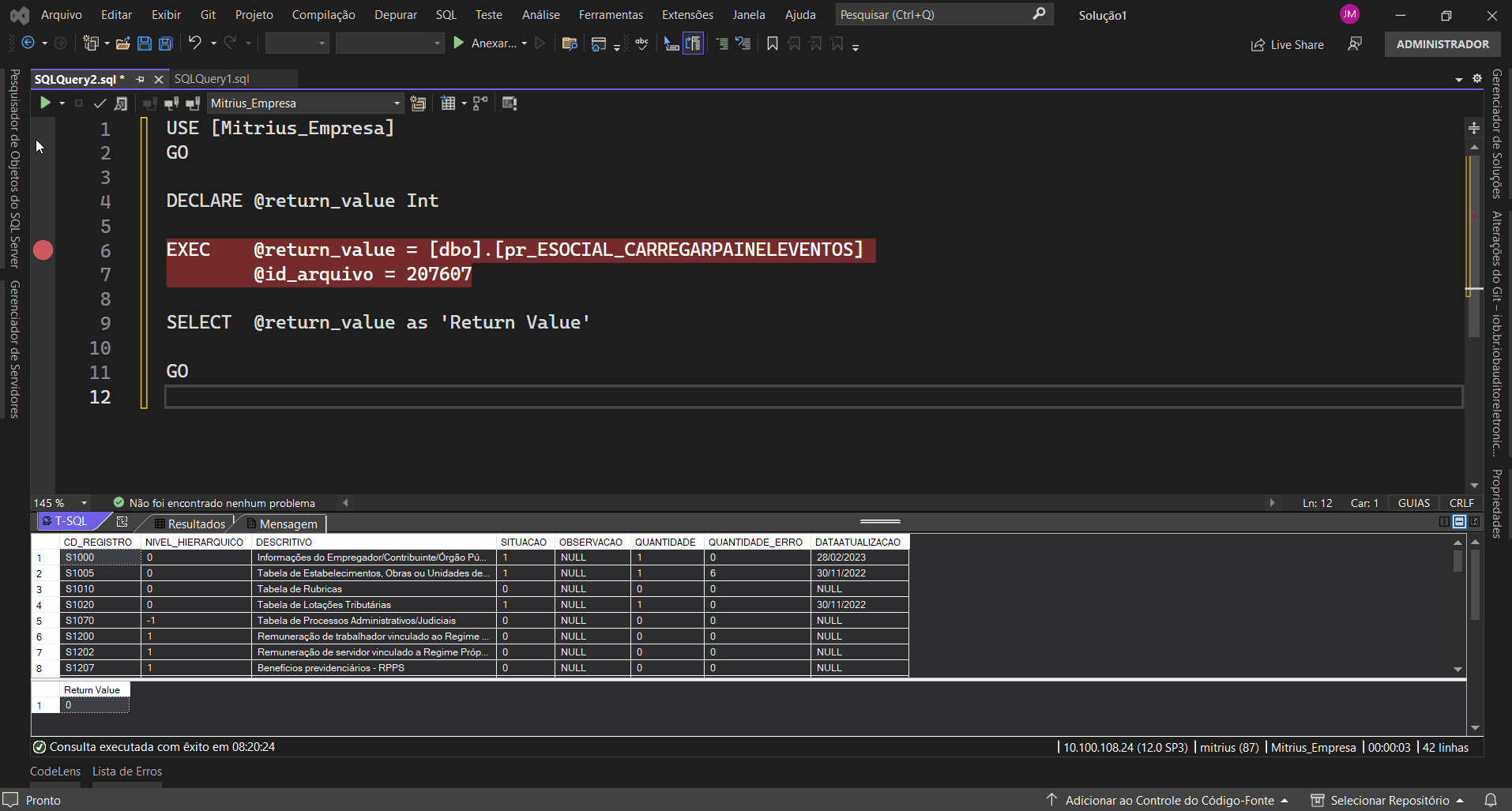
Task: Toggle the highlighted toolbar button beside the cursor icon
Action: 693,43
